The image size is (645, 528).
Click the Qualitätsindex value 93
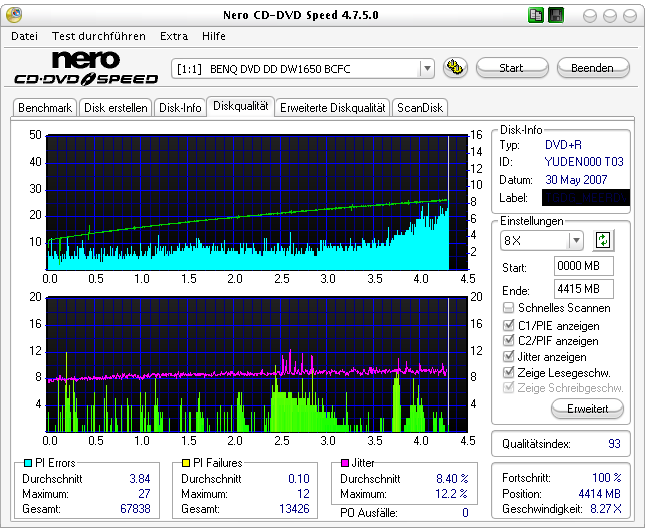(614, 444)
